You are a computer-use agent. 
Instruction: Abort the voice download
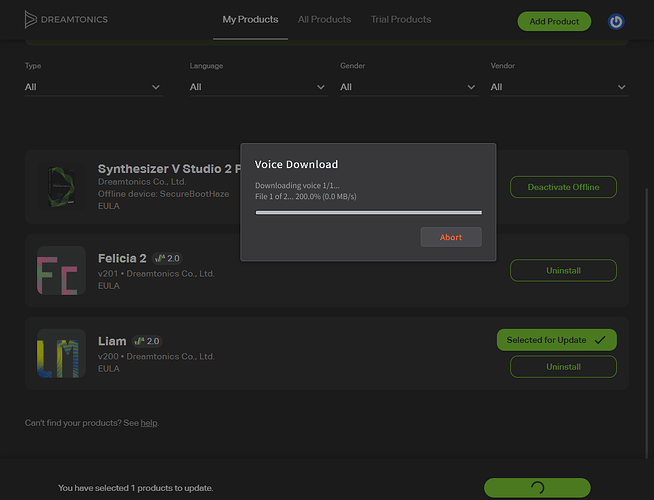[x=451, y=237]
